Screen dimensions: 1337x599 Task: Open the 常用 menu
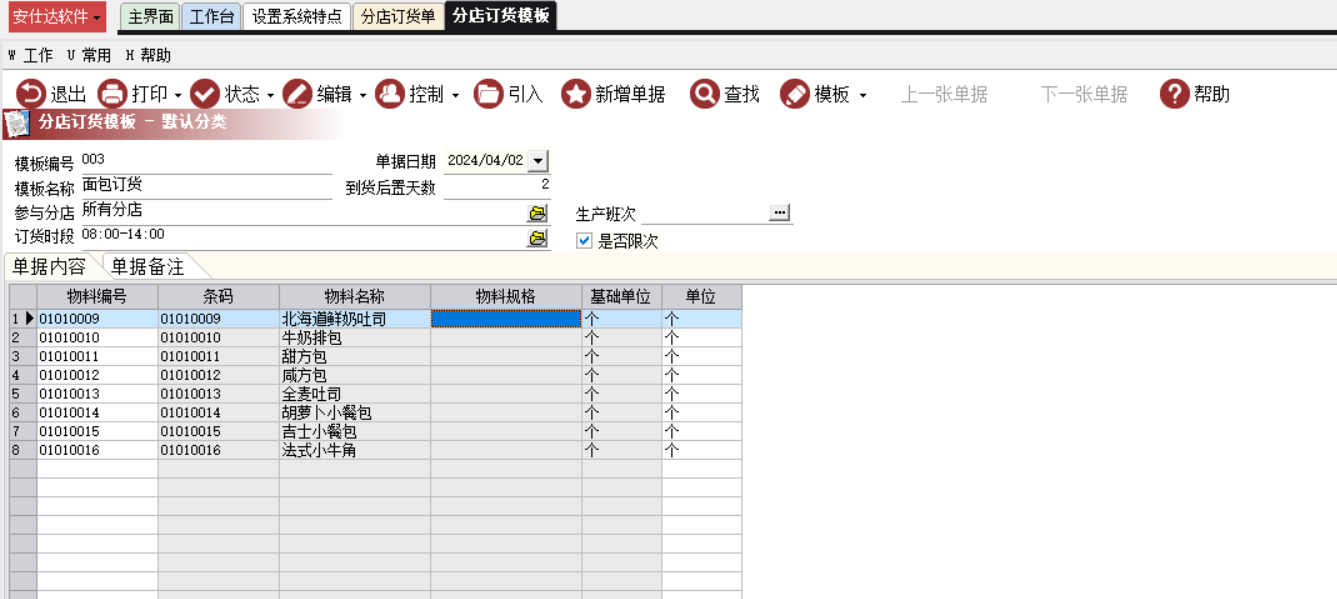click(x=89, y=55)
